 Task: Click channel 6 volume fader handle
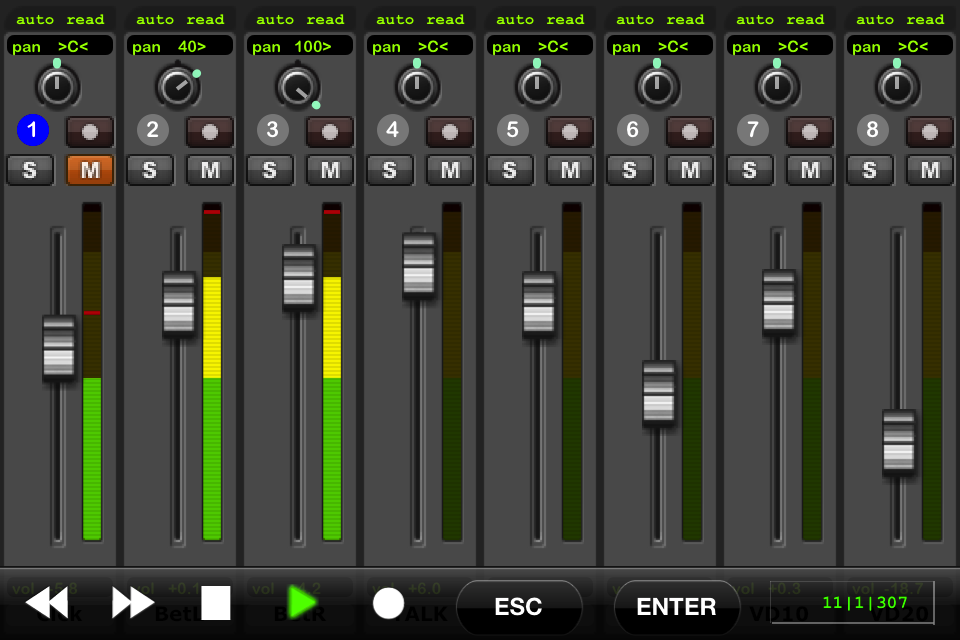[659, 393]
